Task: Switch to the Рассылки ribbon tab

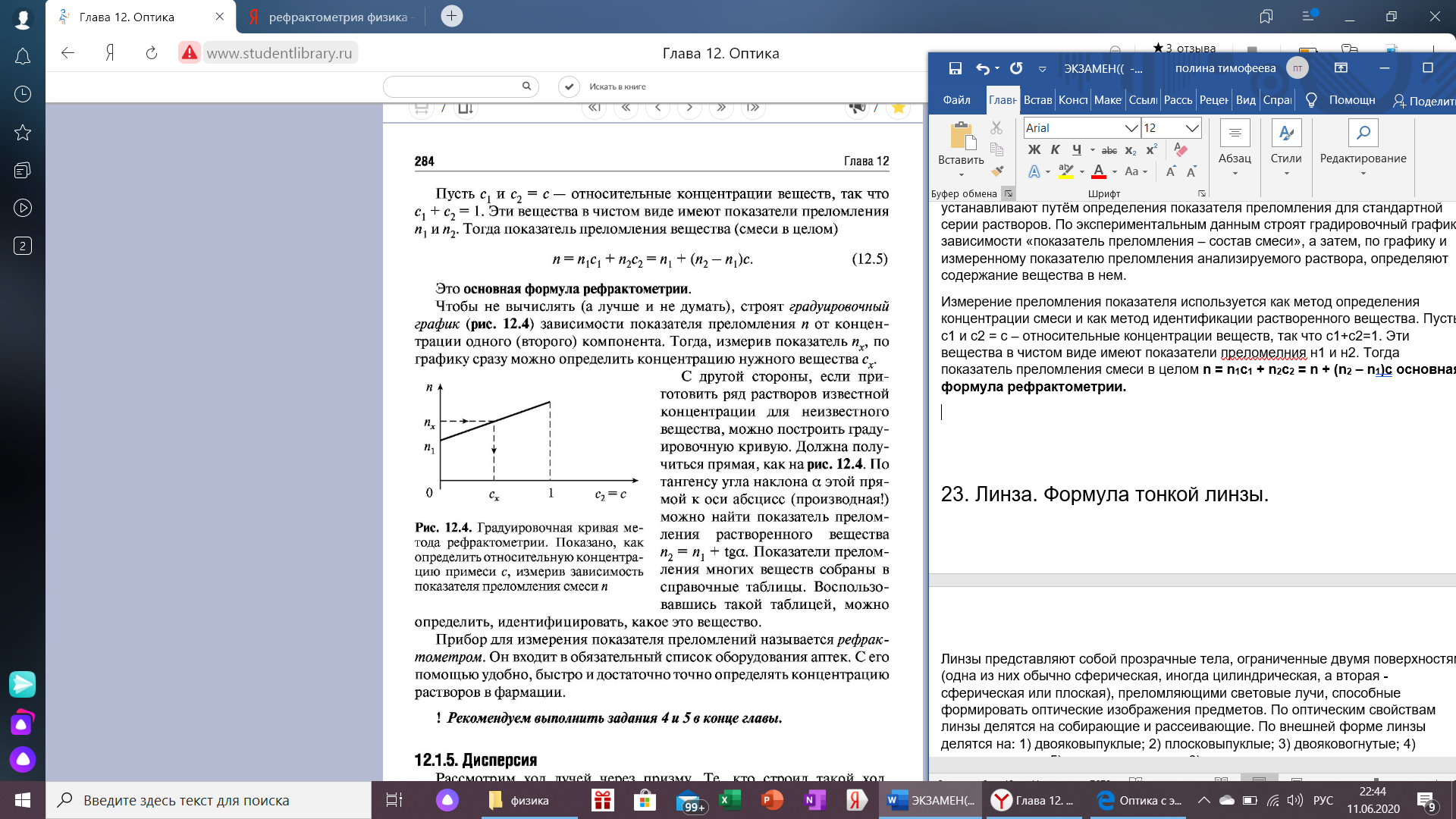Action: click(1178, 100)
